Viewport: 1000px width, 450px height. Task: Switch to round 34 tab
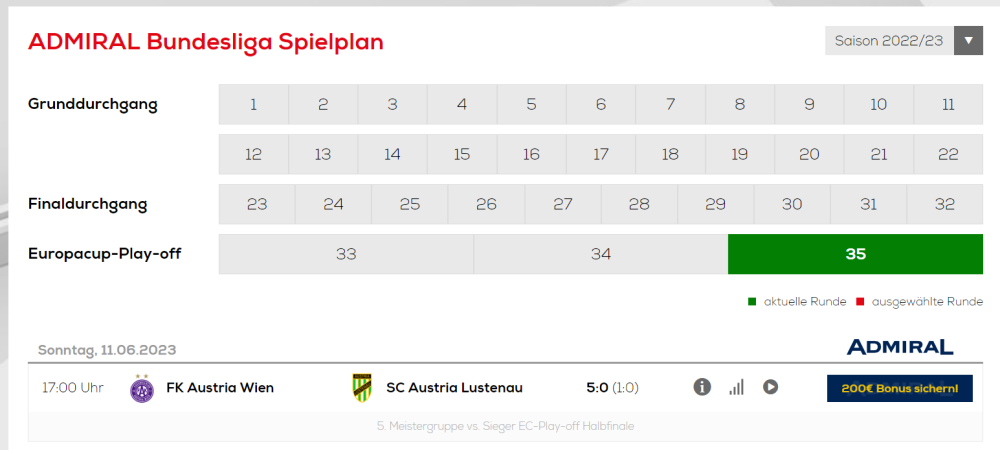tap(600, 254)
